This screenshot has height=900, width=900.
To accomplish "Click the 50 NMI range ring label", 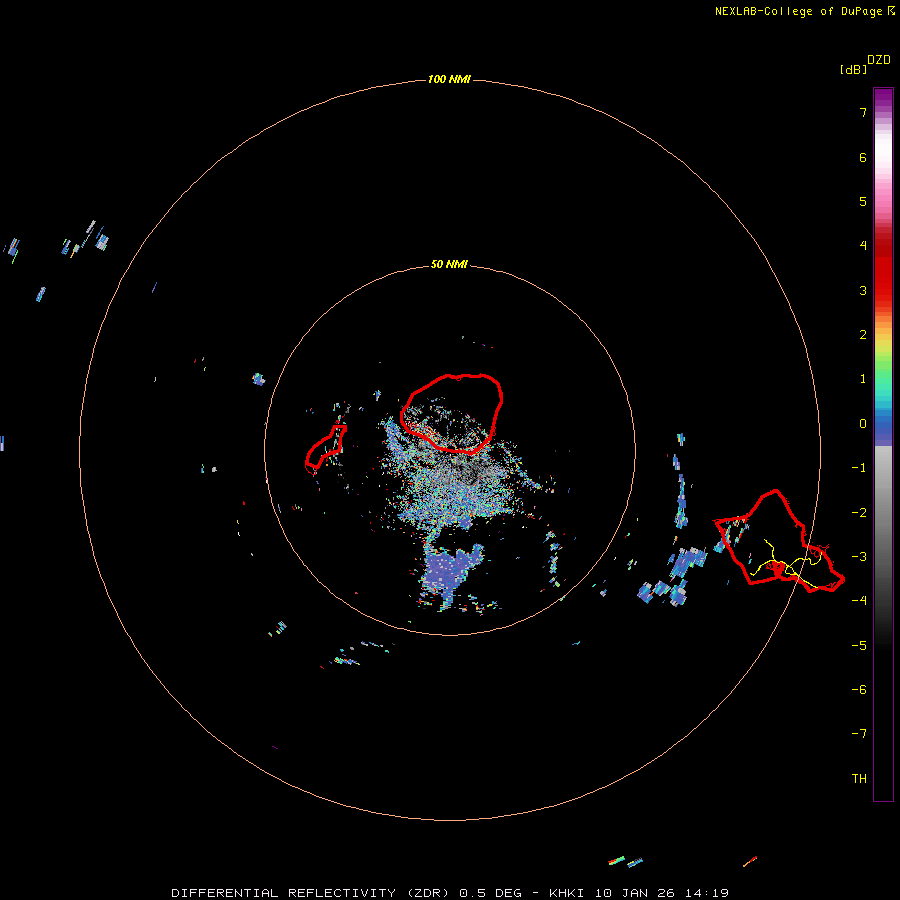I will pyautogui.click(x=449, y=264).
